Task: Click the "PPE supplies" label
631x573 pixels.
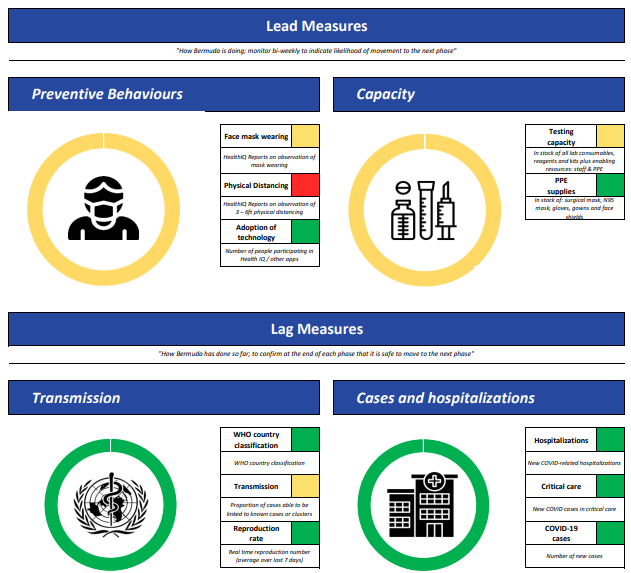Action: (x=561, y=186)
